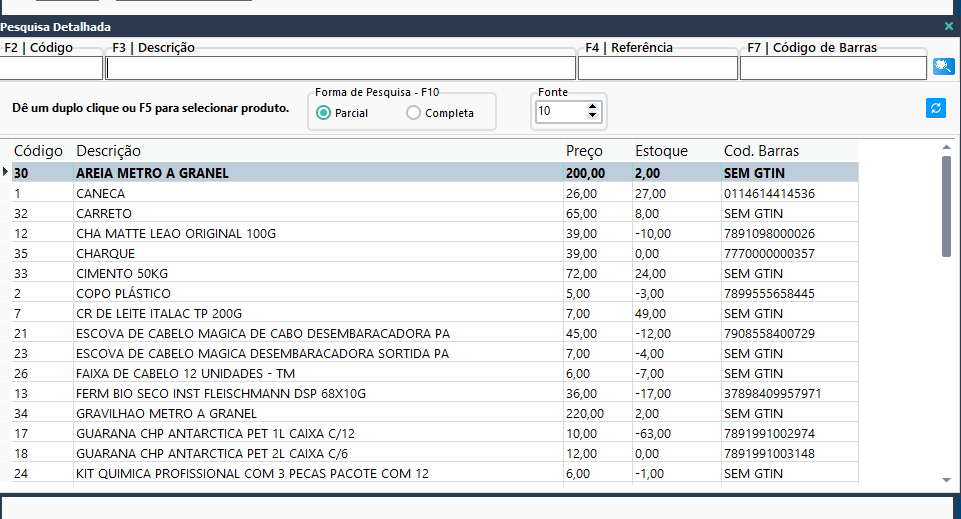The width and height of the screenshot is (961, 519).
Task: Click barcode 7899555658445 cell
Action: (x=789, y=294)
